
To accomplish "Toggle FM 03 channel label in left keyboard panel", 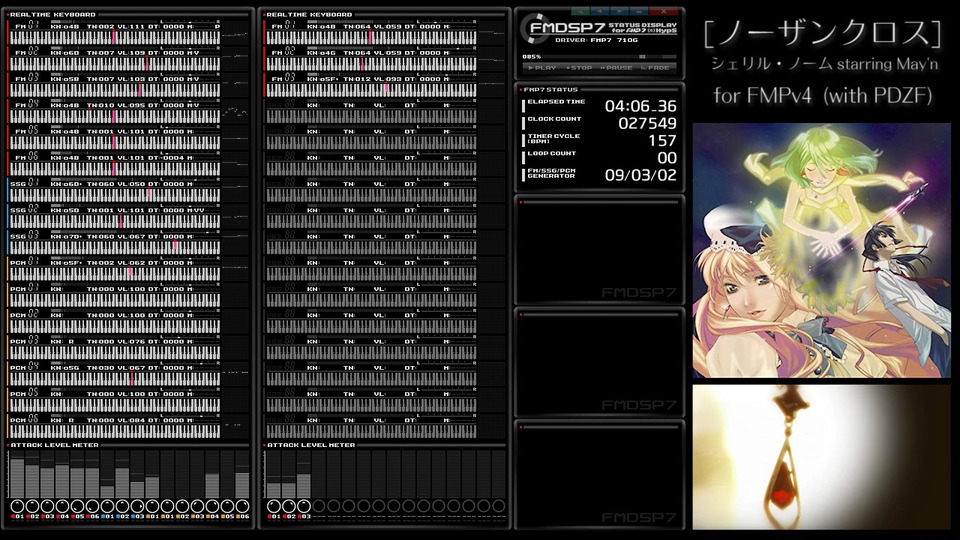I will point(26,78).
